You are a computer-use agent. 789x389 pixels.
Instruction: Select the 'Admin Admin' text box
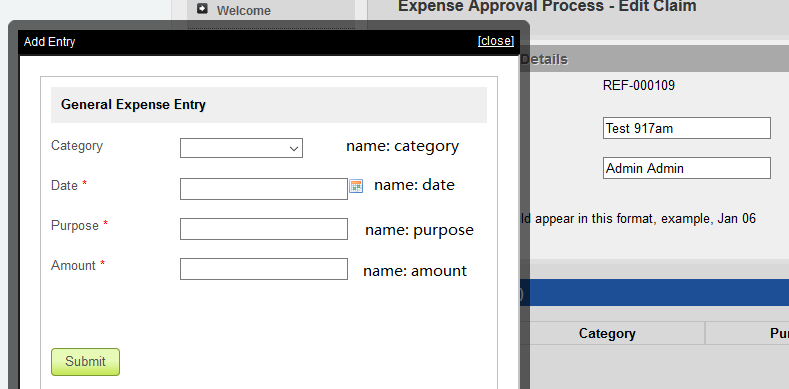click(687, 168)
